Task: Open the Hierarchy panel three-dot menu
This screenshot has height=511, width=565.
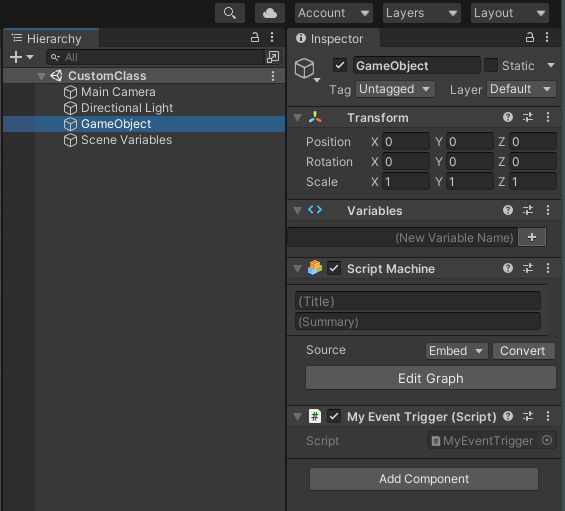Action: coord(272,37)
